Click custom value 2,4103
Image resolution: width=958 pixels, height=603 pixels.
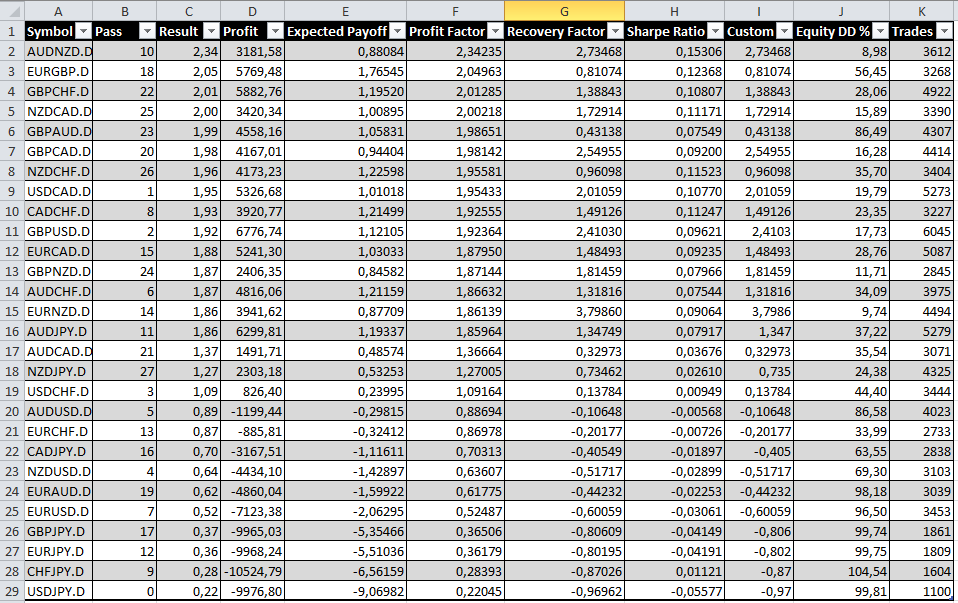(x=759, y=232)
